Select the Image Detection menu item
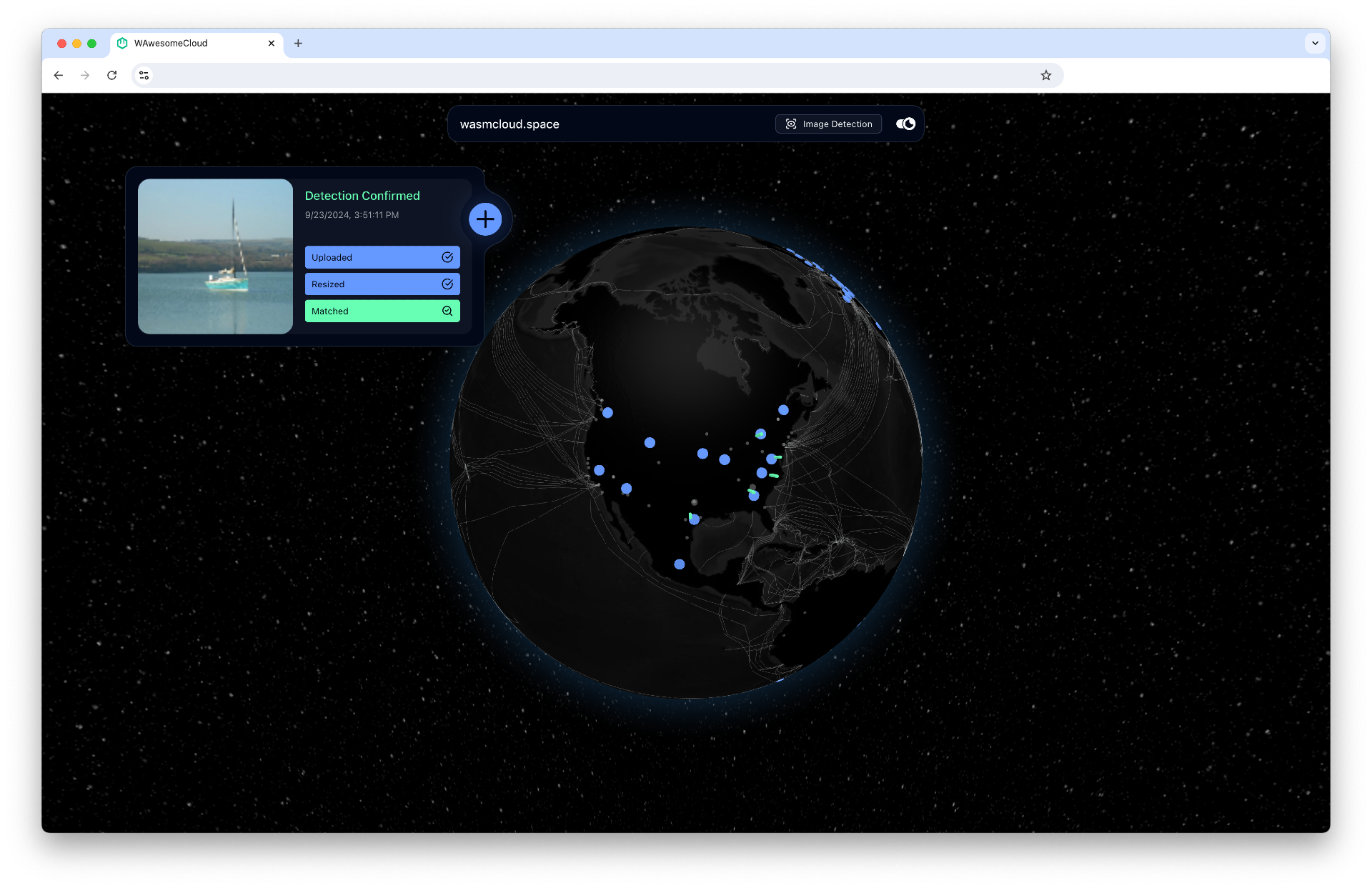The height and width of the screenshot is (888, 1372). click(829, 124)
